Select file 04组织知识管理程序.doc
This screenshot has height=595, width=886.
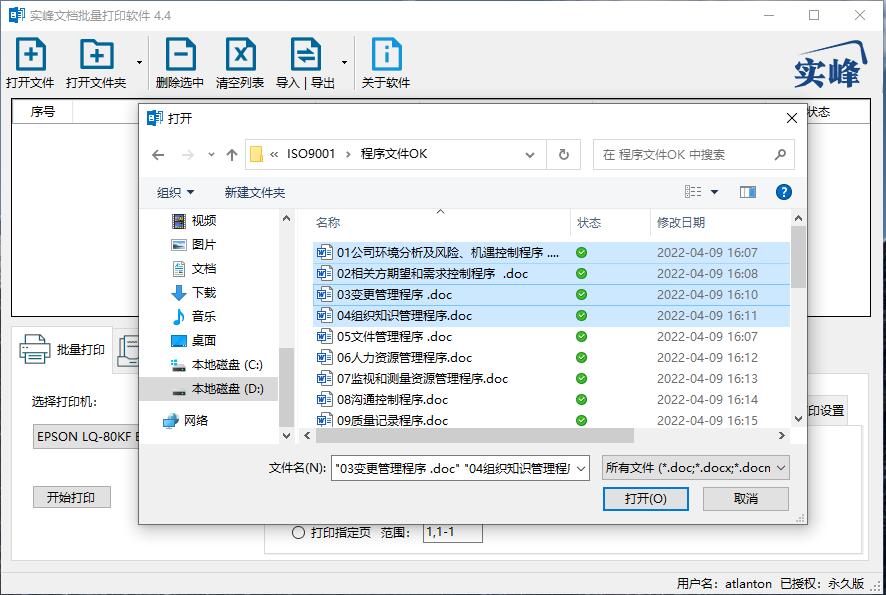coord(551,315)
